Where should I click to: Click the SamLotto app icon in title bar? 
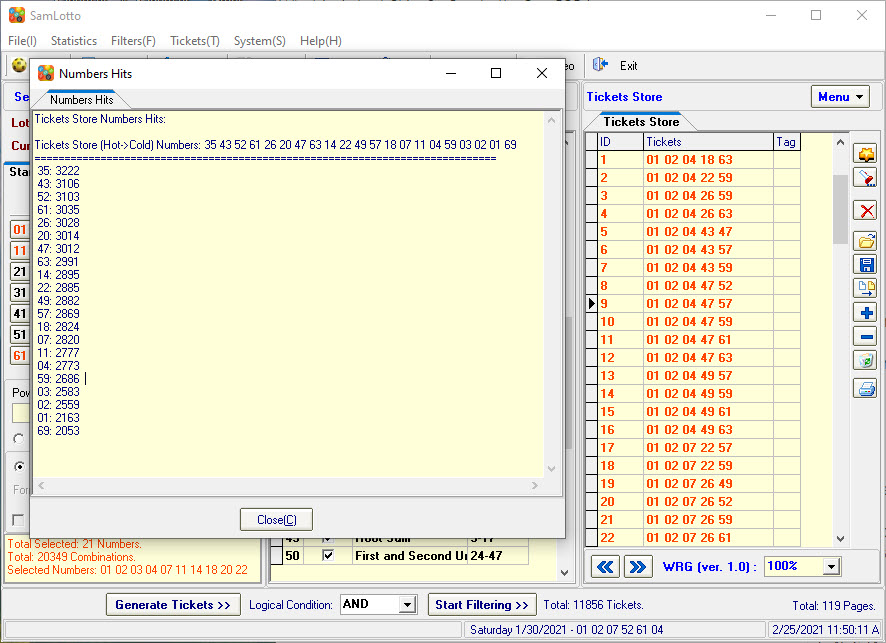16,15
